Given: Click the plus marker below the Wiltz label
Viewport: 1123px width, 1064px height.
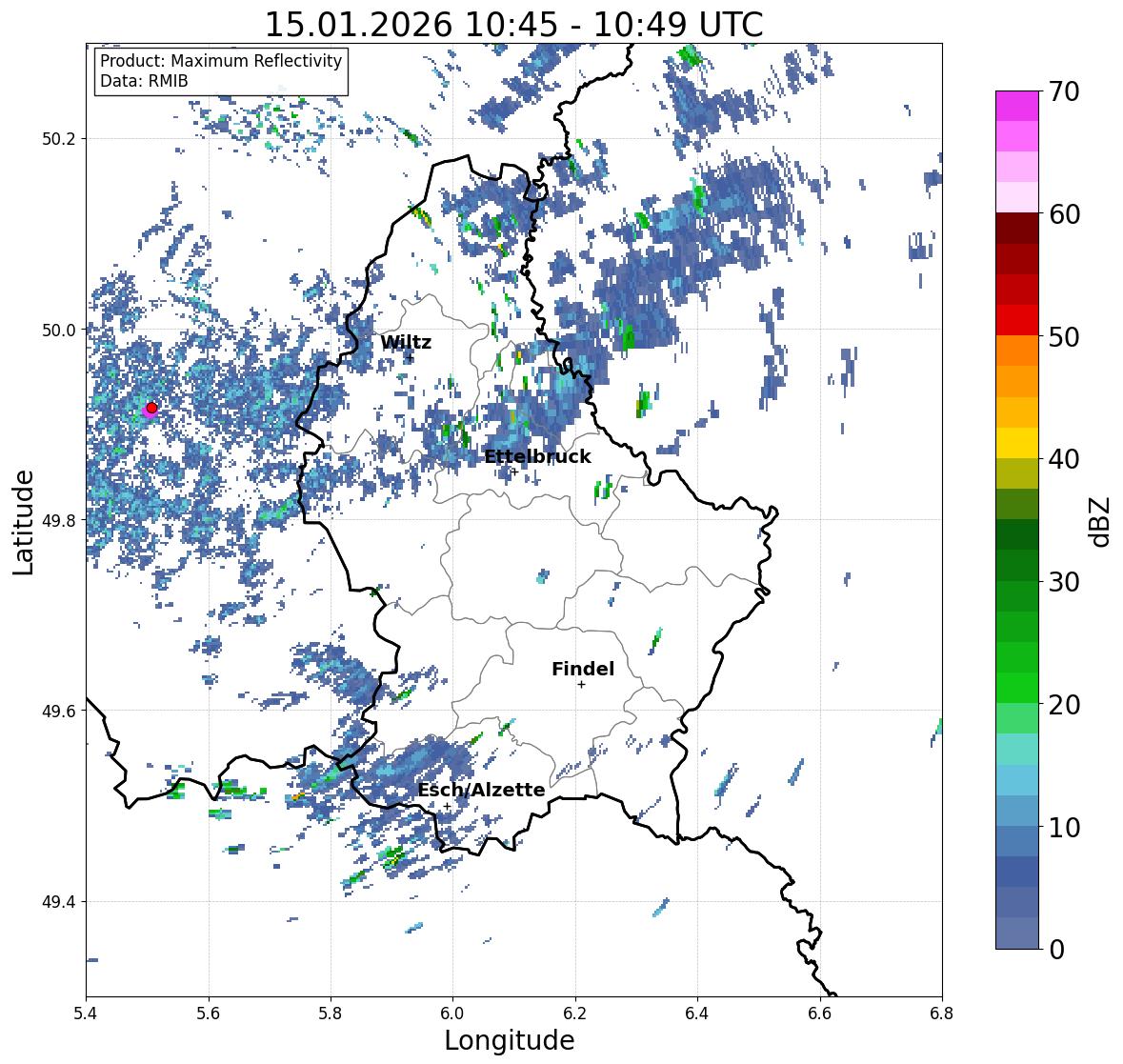Looking at the screenshot, I should (x=410, y=356).
